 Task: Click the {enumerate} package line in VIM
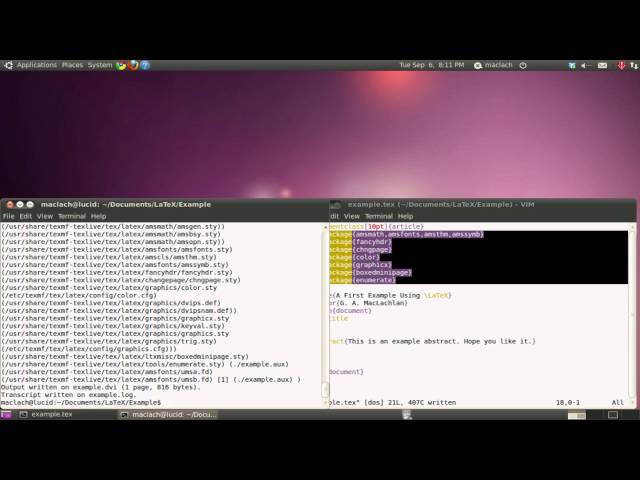click(x=362, y=280)
